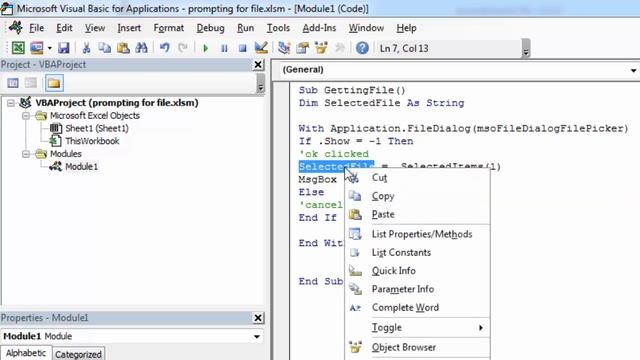
Task: Open the Format menu
Action: point(169,28)
